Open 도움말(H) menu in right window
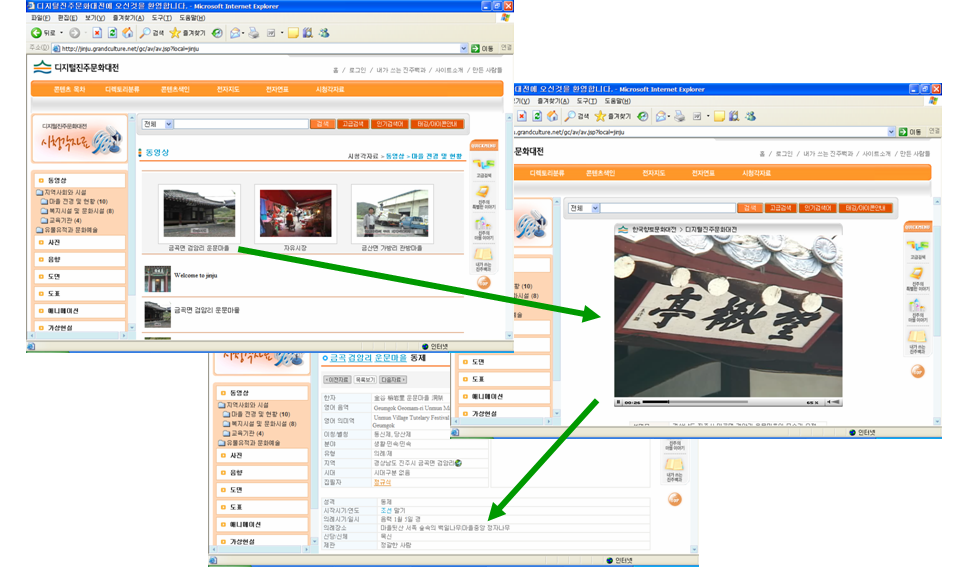This screenshot has width=960, height=567. click(617, 101)
